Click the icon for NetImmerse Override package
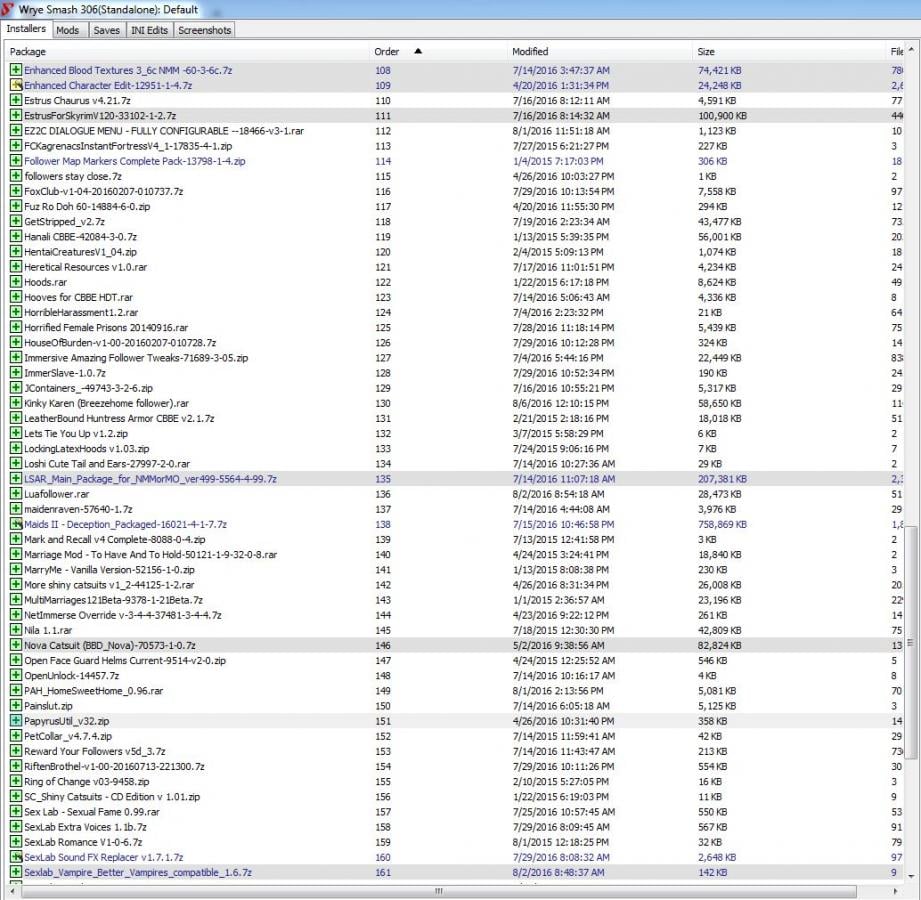 pos(16,615)
